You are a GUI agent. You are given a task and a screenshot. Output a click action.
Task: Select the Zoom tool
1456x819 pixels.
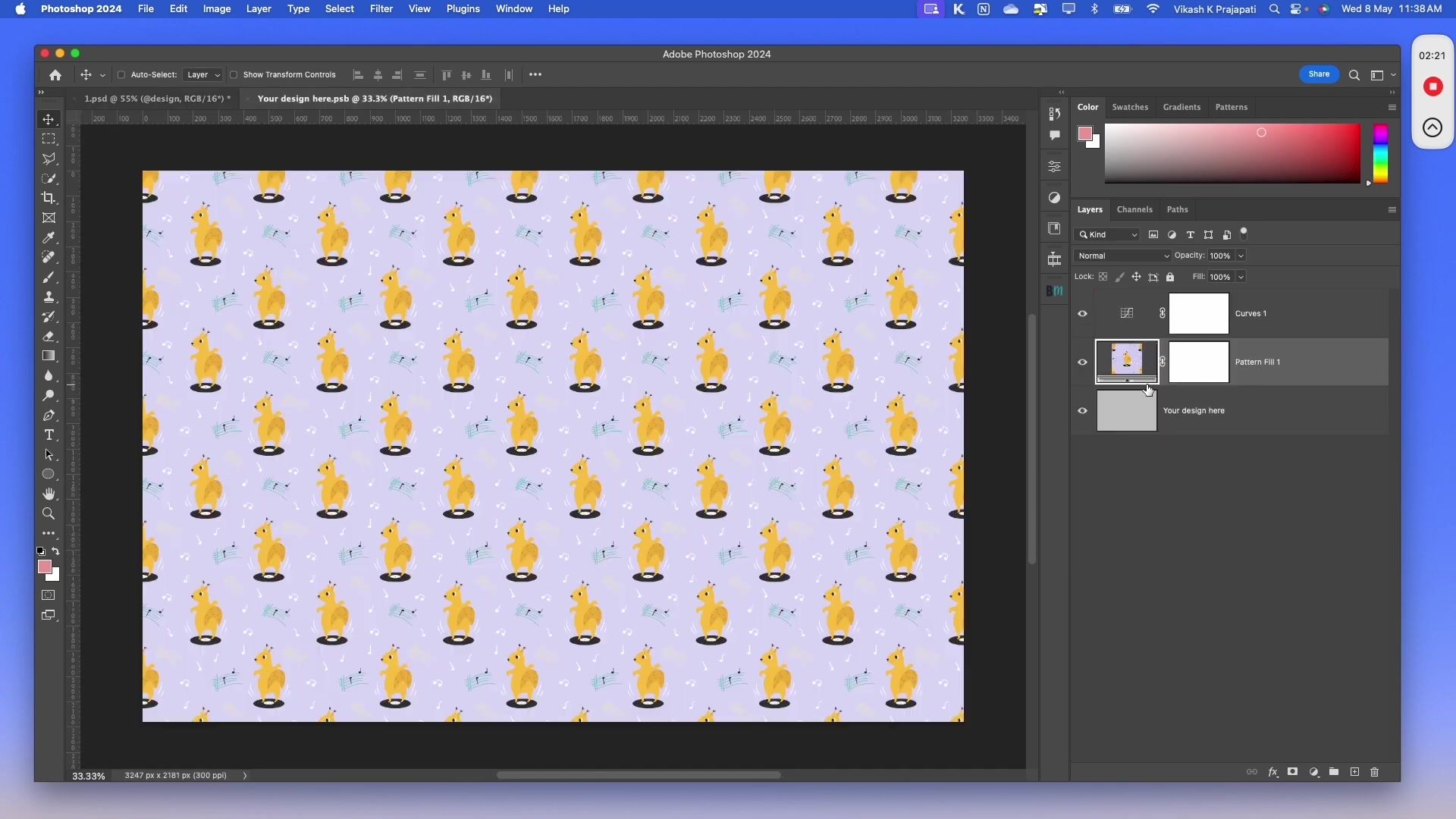(49, 513)
